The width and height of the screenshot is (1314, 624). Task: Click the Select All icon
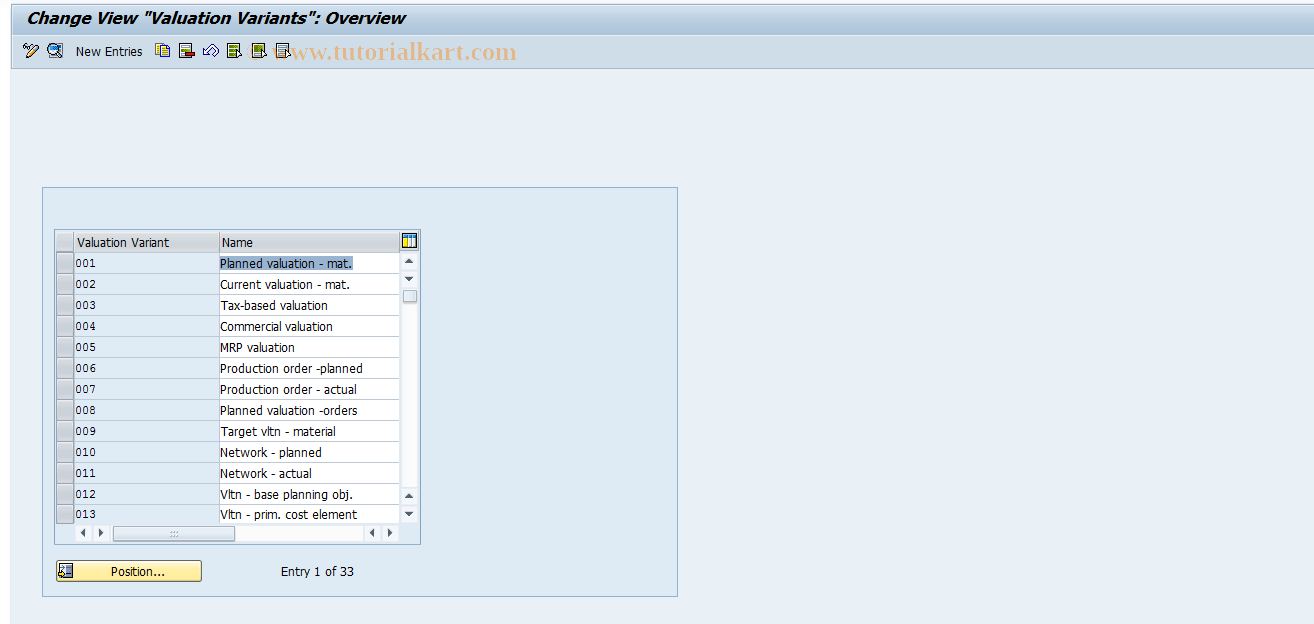point(234,51)
